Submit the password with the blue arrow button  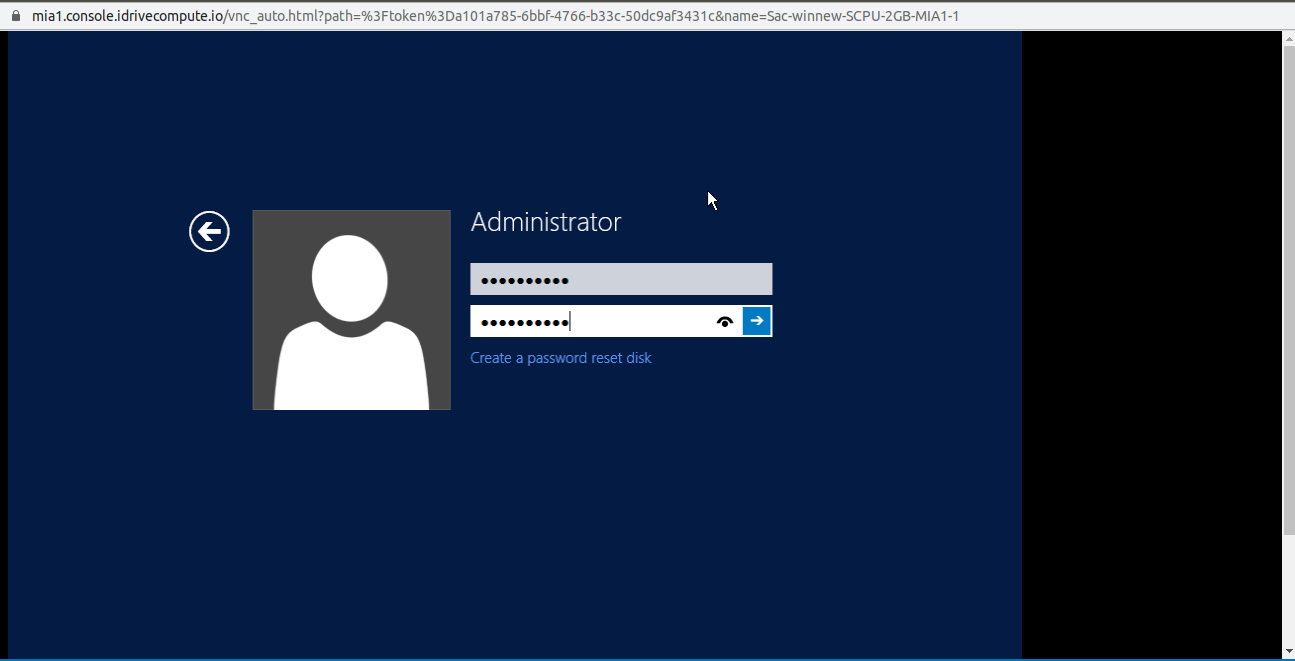757,321
